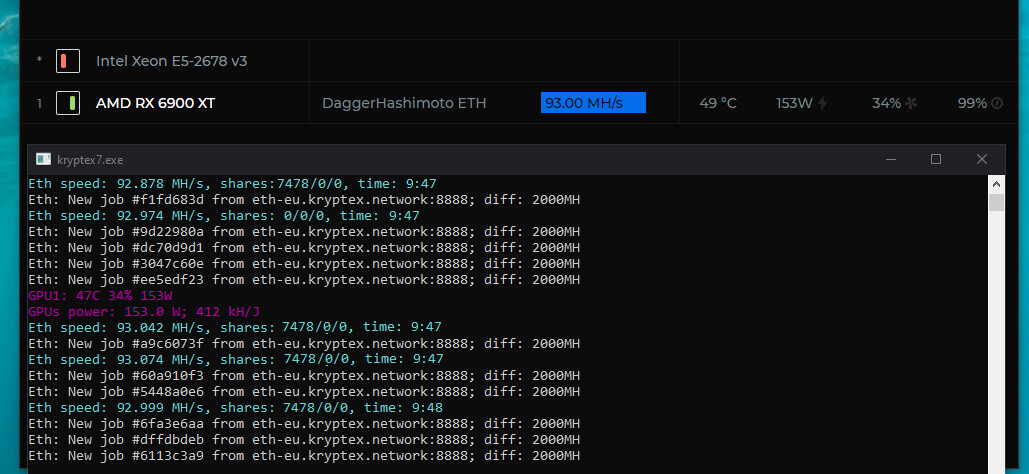Click the DaggerHashimoto ETH algorithm label
The height and width of the screenshot is (474, 1029).
coord(404,103)
